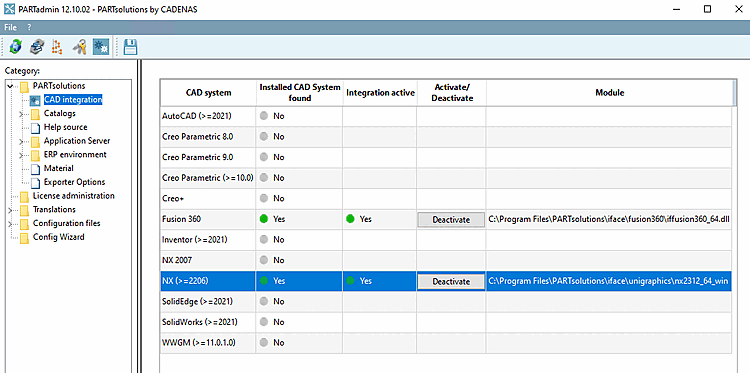This screenshot has width=750, height=373.
Task: Select the ERP environment tree item
Action: point(75,154)
